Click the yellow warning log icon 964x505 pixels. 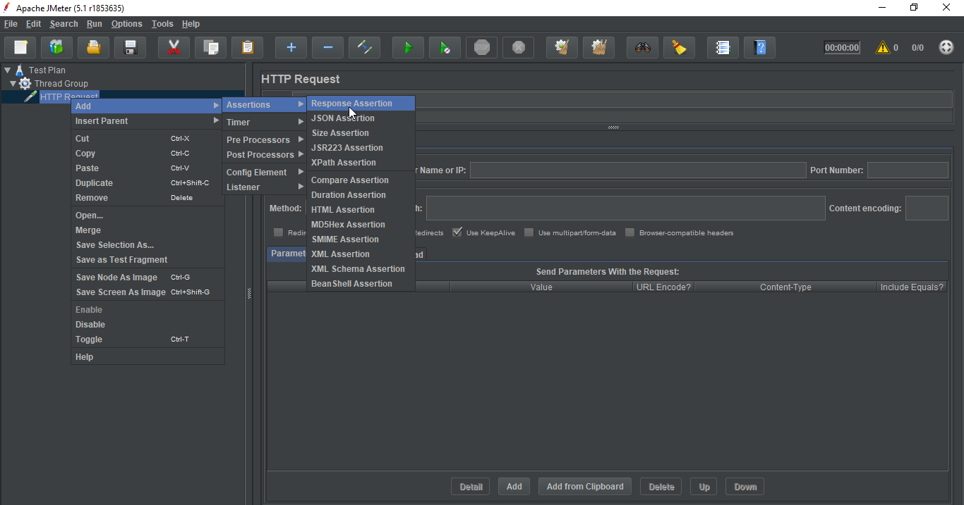pyautogui.click(x=882, y=47)
